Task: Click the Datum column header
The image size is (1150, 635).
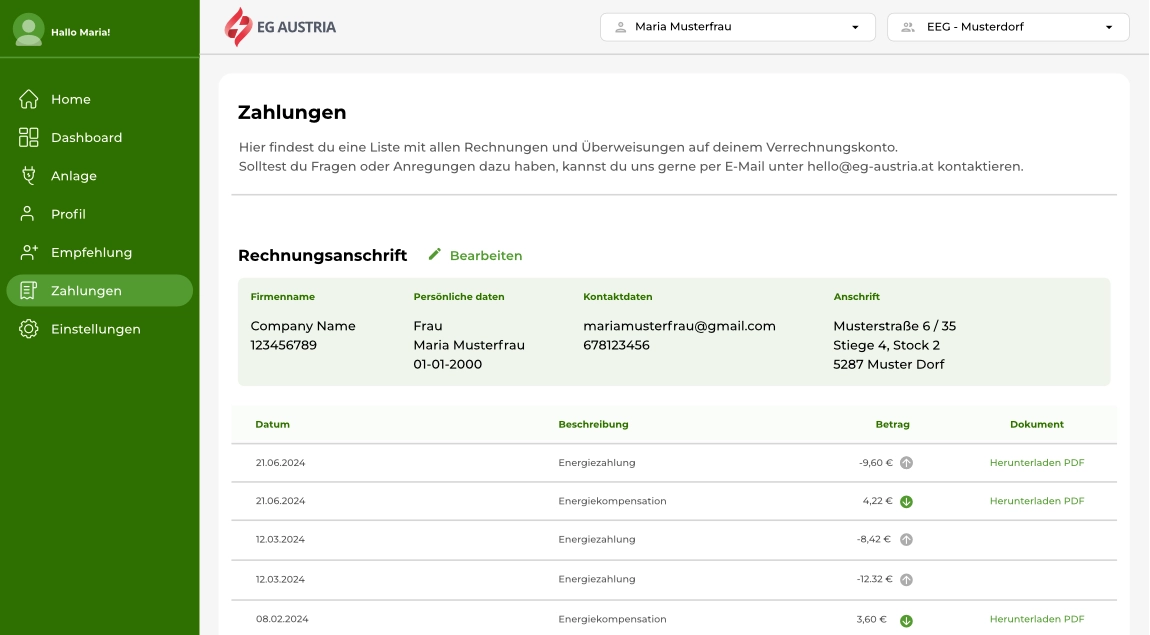Action: (271, 424)
